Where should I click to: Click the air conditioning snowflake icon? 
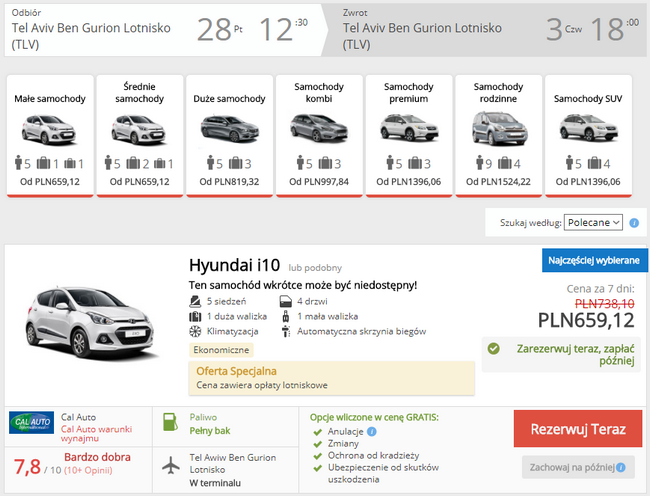click(x=196, y=331)
